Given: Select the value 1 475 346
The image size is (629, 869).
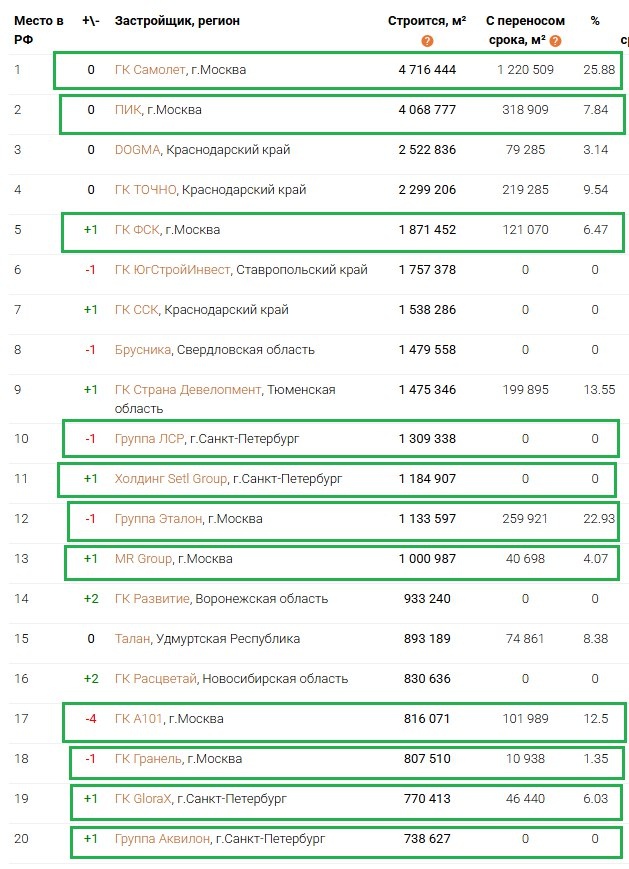Looking at the screenshot, I should 427,390.
